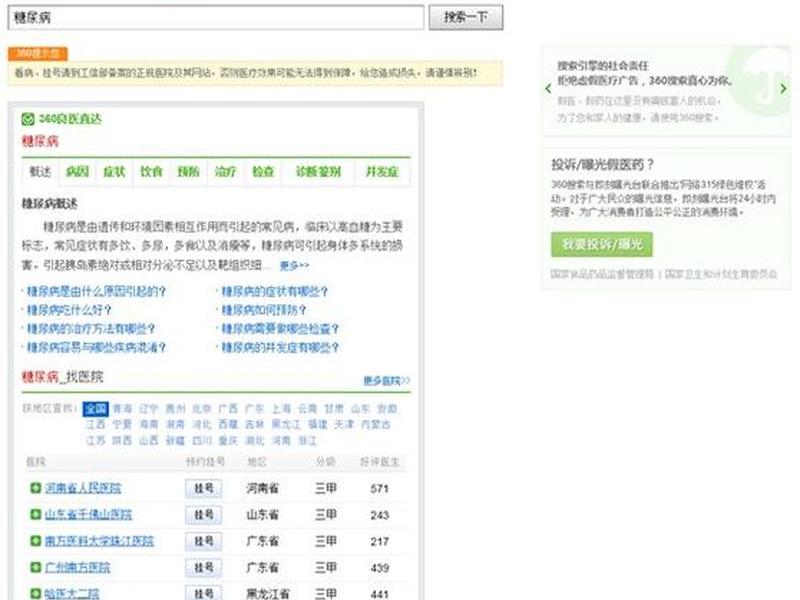Show previous banner with left arrow
The image size is (800, 600).
(548, 89)
